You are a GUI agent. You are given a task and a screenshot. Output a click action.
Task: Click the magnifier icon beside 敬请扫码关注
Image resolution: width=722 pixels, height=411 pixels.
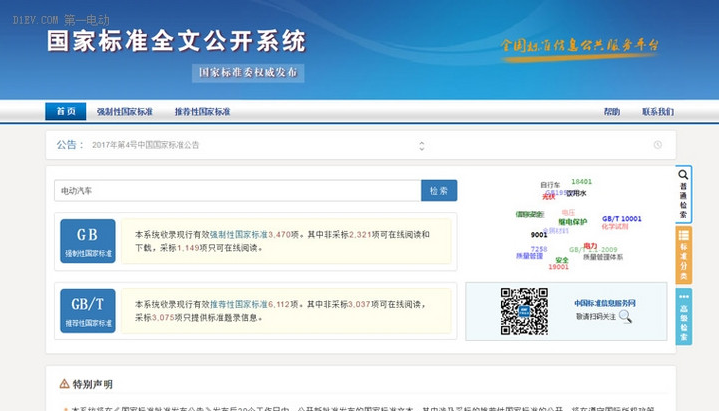coord(625,317)
